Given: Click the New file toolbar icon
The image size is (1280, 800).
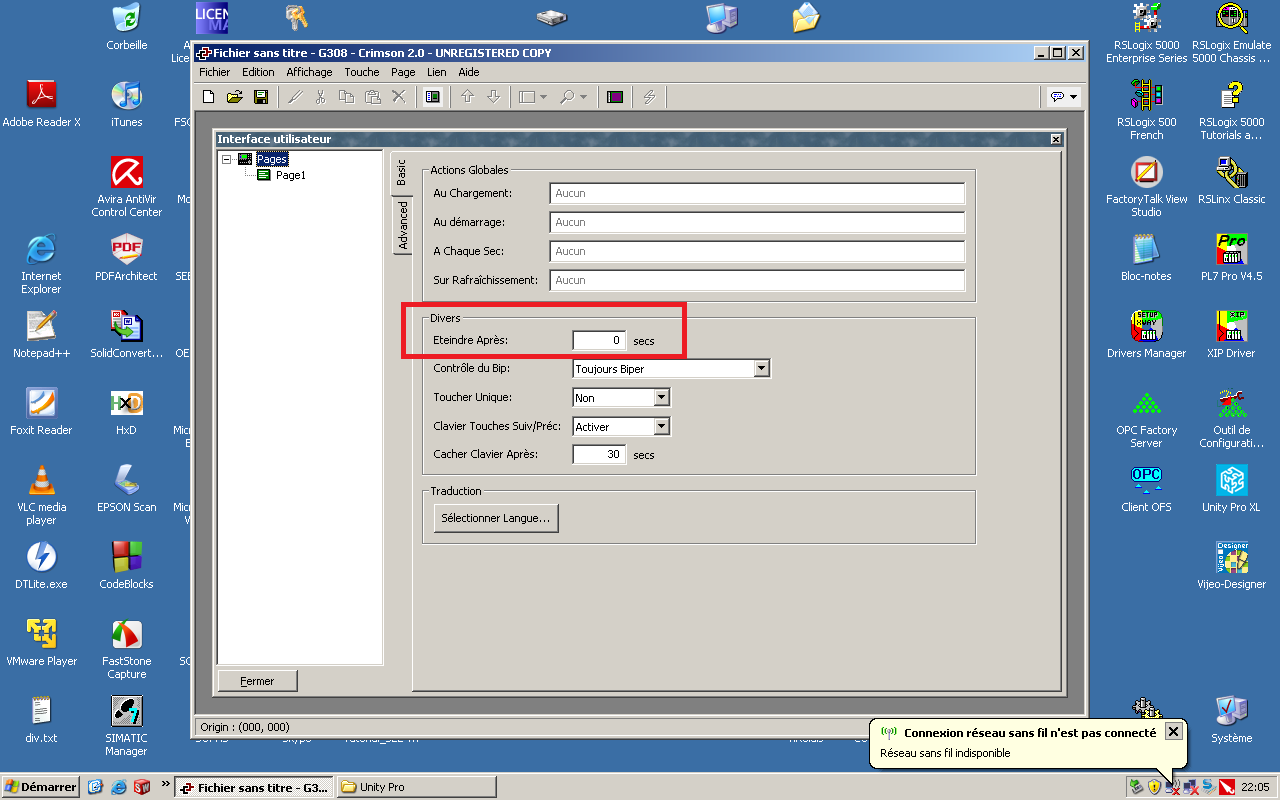Looking at the screenshot, I should (209, 97).
